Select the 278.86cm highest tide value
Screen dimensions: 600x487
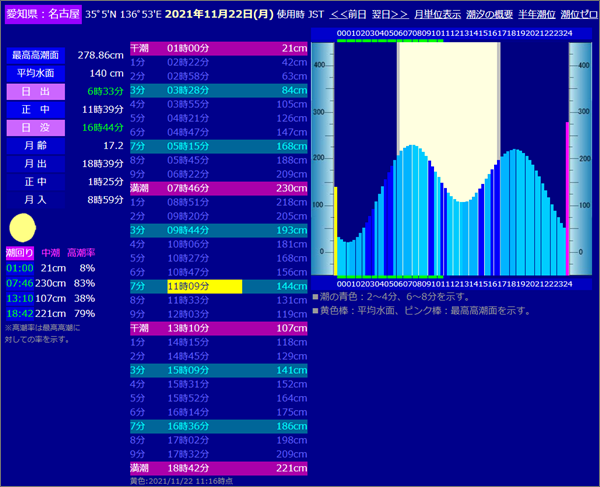[101, 55]
